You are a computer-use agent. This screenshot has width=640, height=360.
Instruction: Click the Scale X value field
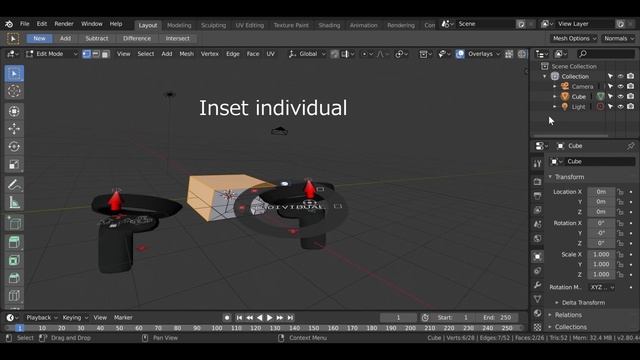pos(601,254)
